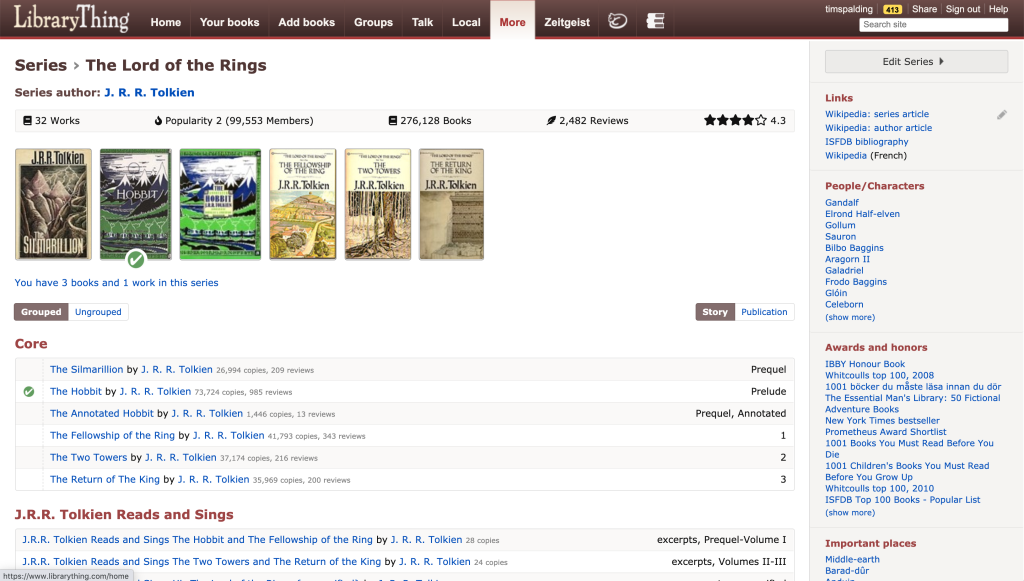
Task: Open The Fellowship of the Ring title link
Action: point(112,435)
